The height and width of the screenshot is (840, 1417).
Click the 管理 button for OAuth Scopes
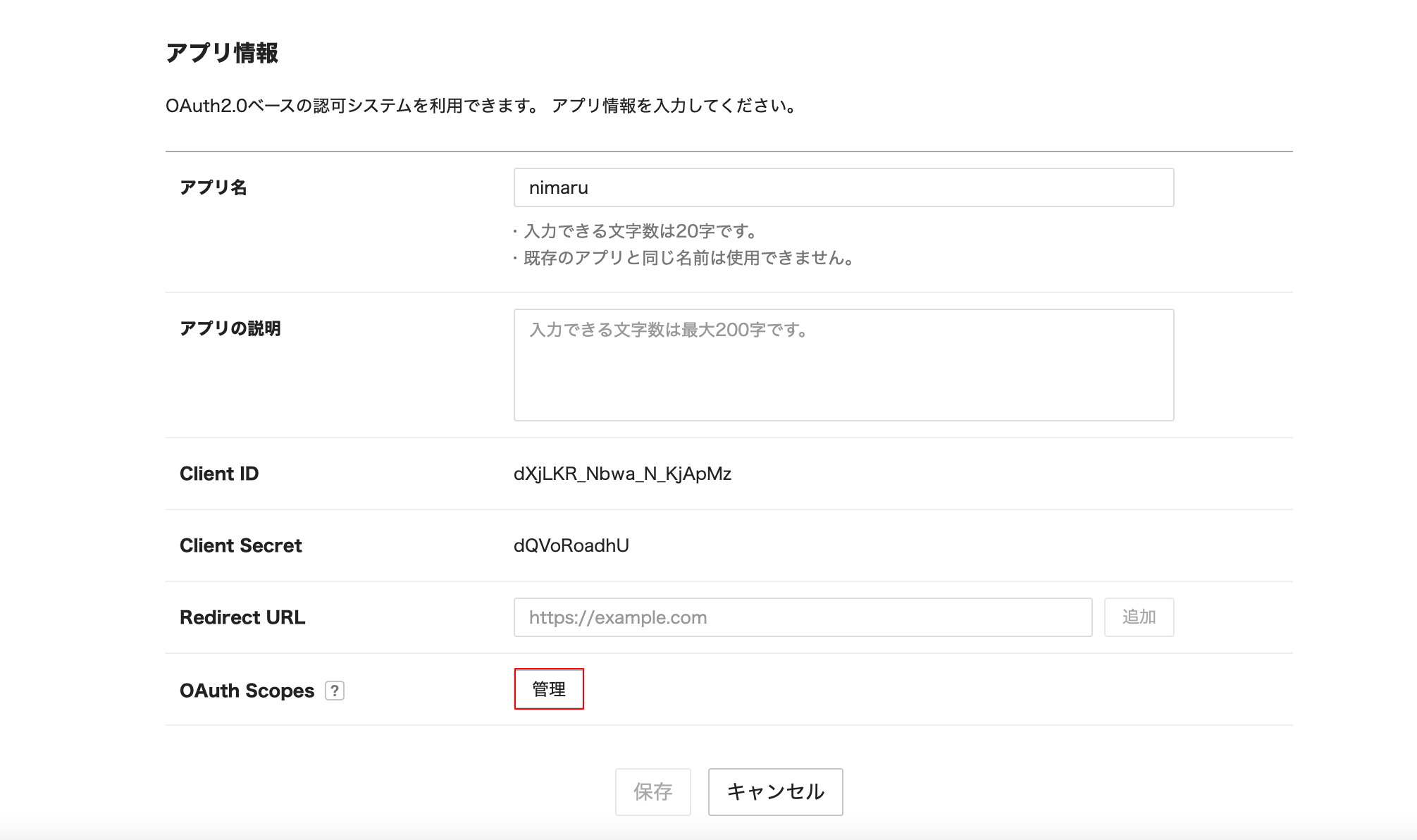click(x=550, y=688)
